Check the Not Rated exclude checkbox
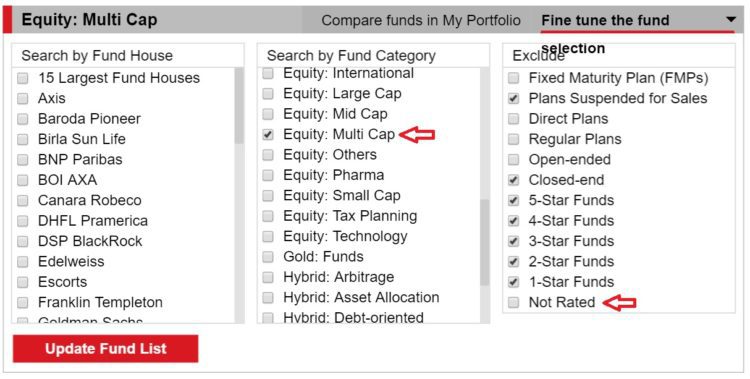The width and height of the screenshot is (750, 379). 513,302
